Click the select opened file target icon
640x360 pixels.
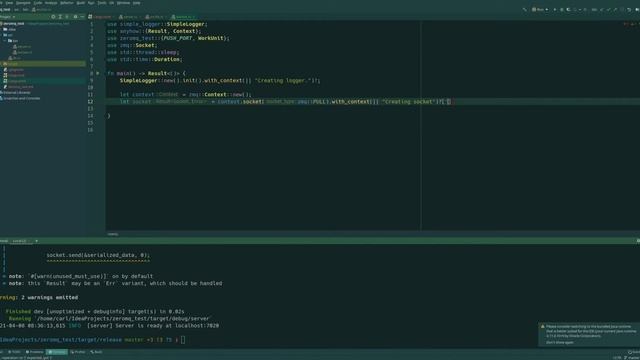(x=53, y=17)
